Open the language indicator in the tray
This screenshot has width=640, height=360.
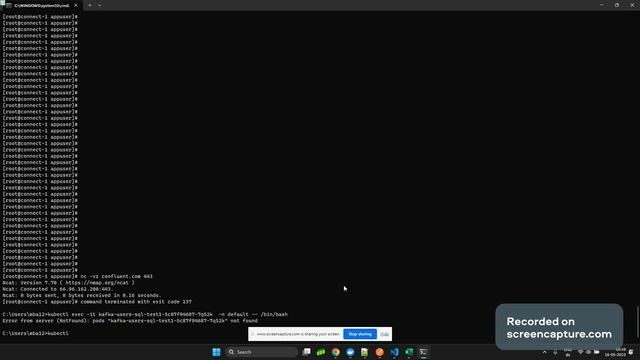tap(568, 352)
